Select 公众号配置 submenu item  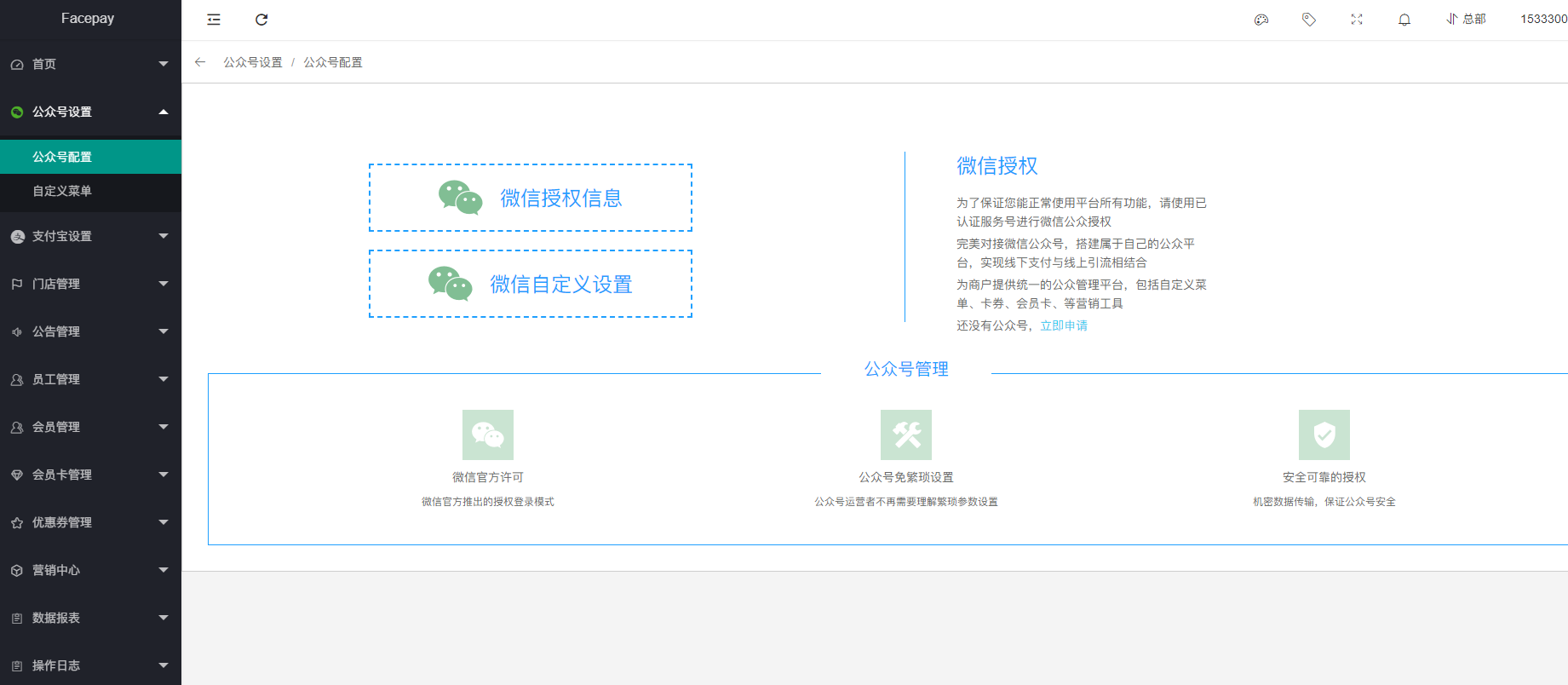[90, 157]
